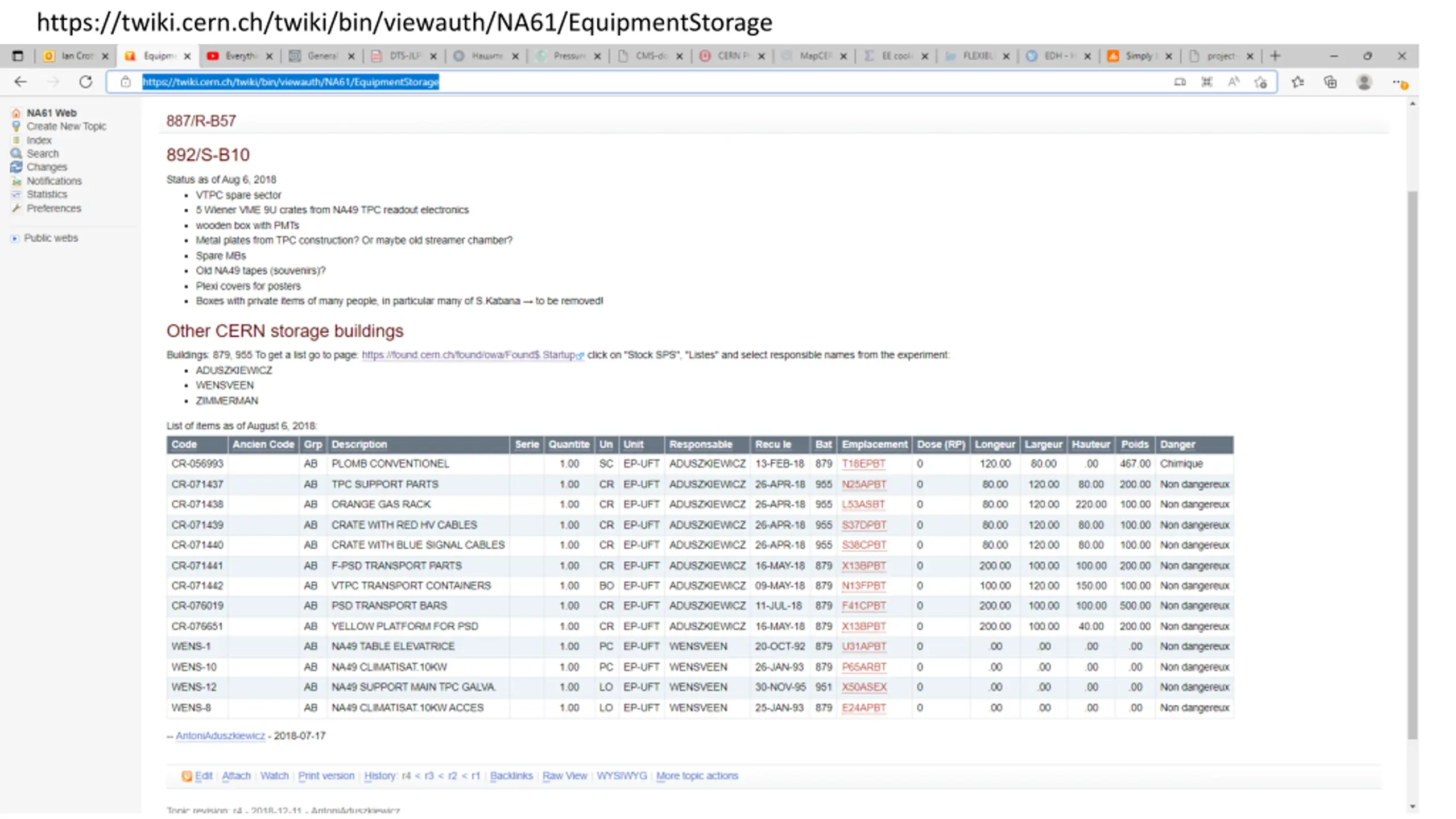This screenshot has height=819, width=1456.
Task: Click the read aloud icon
Action: 1233,82
